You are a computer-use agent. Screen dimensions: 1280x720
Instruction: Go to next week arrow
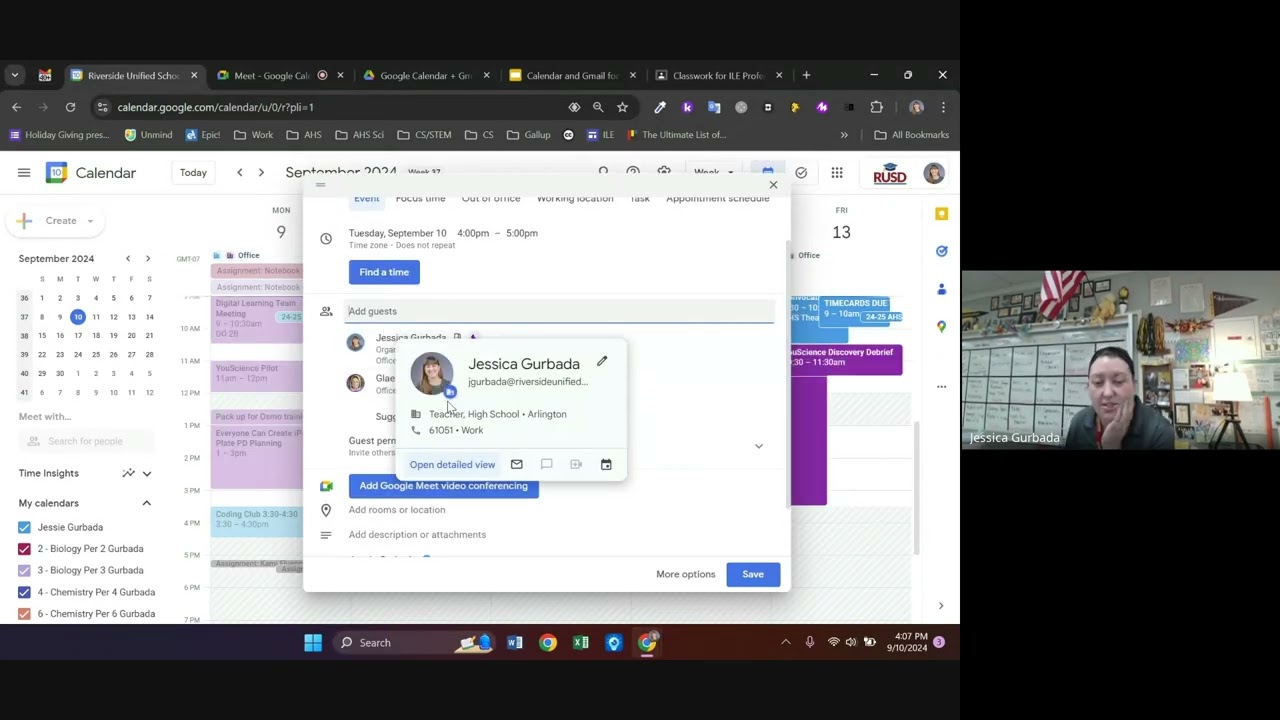pos(261,173)
